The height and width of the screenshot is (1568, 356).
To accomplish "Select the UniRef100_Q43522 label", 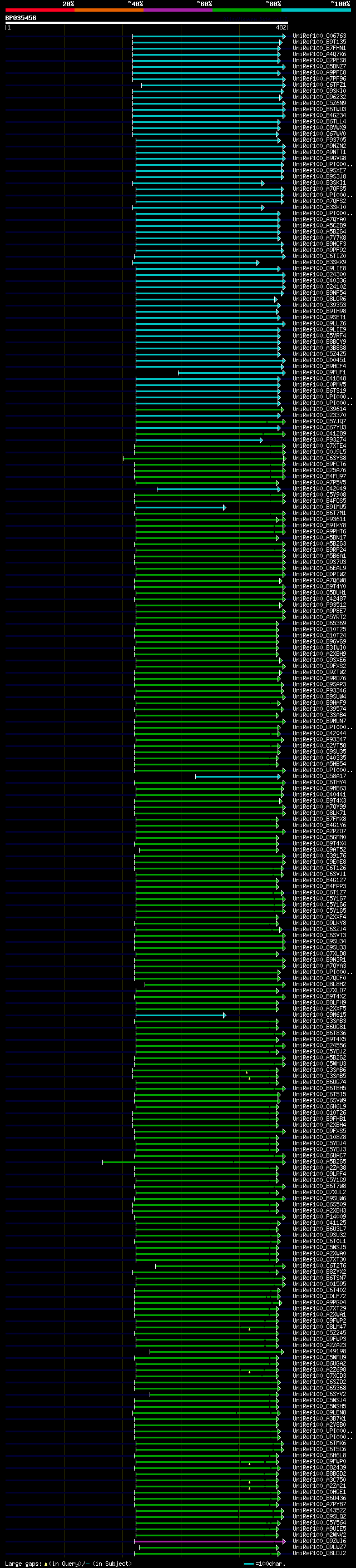I will point(319,1511).
